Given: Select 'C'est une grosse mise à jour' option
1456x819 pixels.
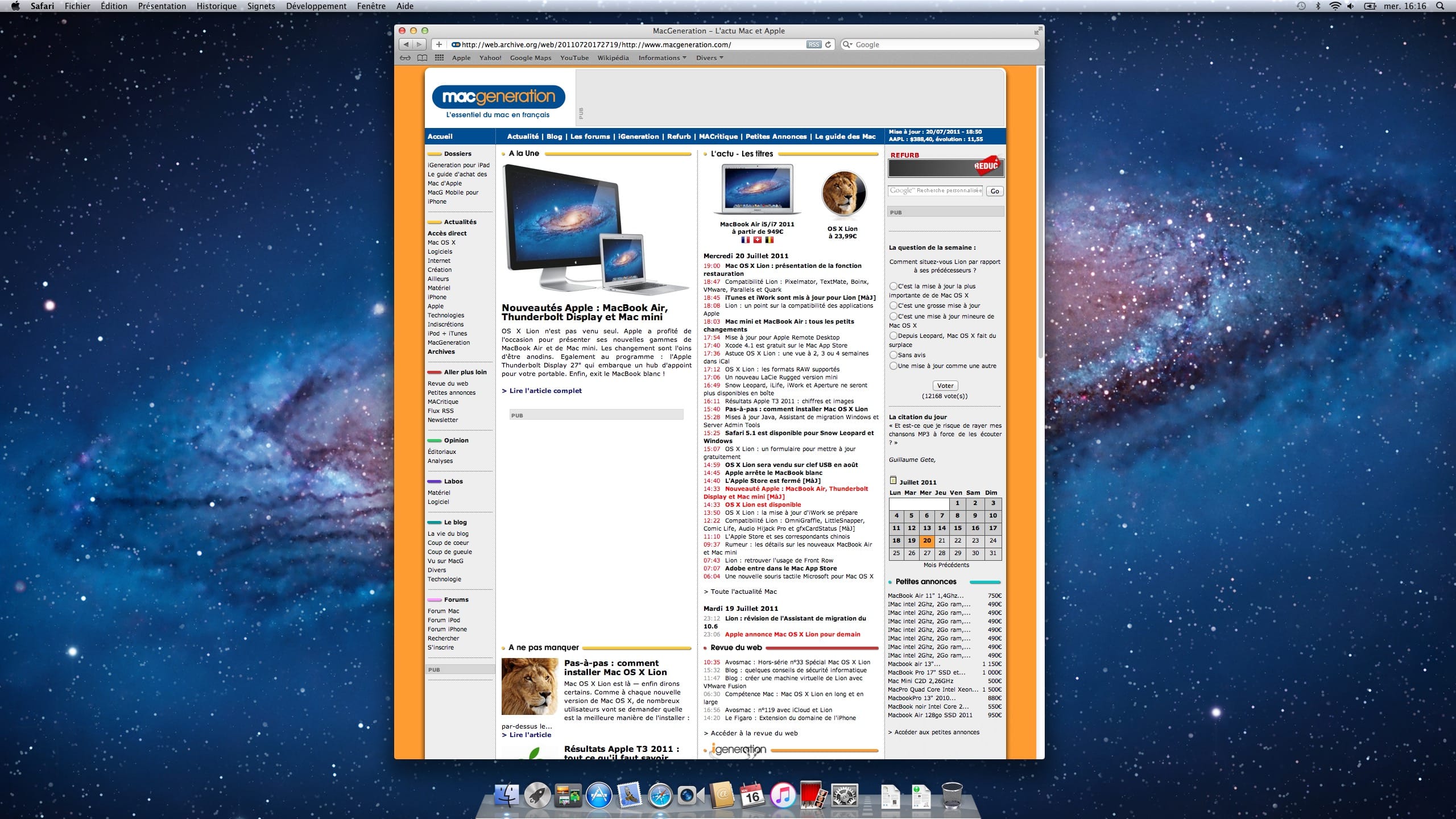Looking at the screenshot, I should (894, 306).
